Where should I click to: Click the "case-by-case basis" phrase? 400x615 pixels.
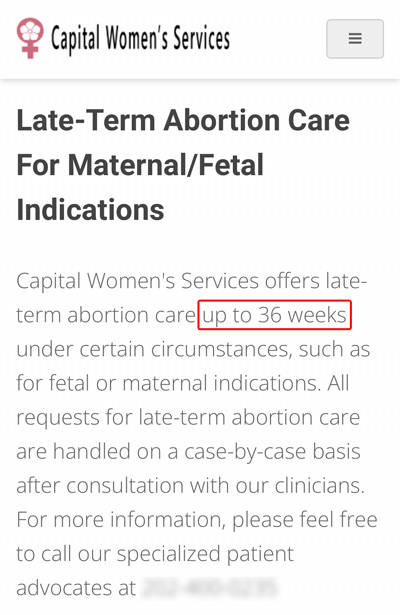[272, 451]
